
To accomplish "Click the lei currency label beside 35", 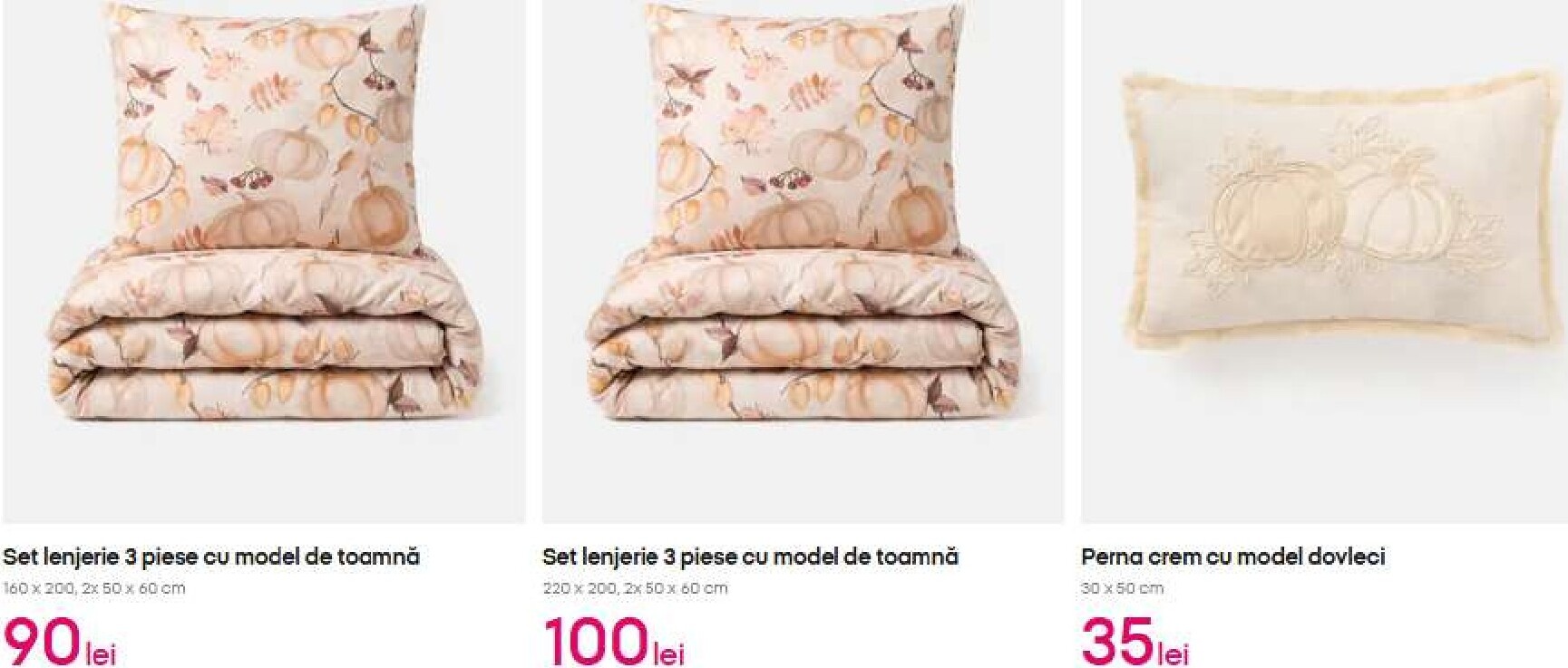I will pos(1172,653).
